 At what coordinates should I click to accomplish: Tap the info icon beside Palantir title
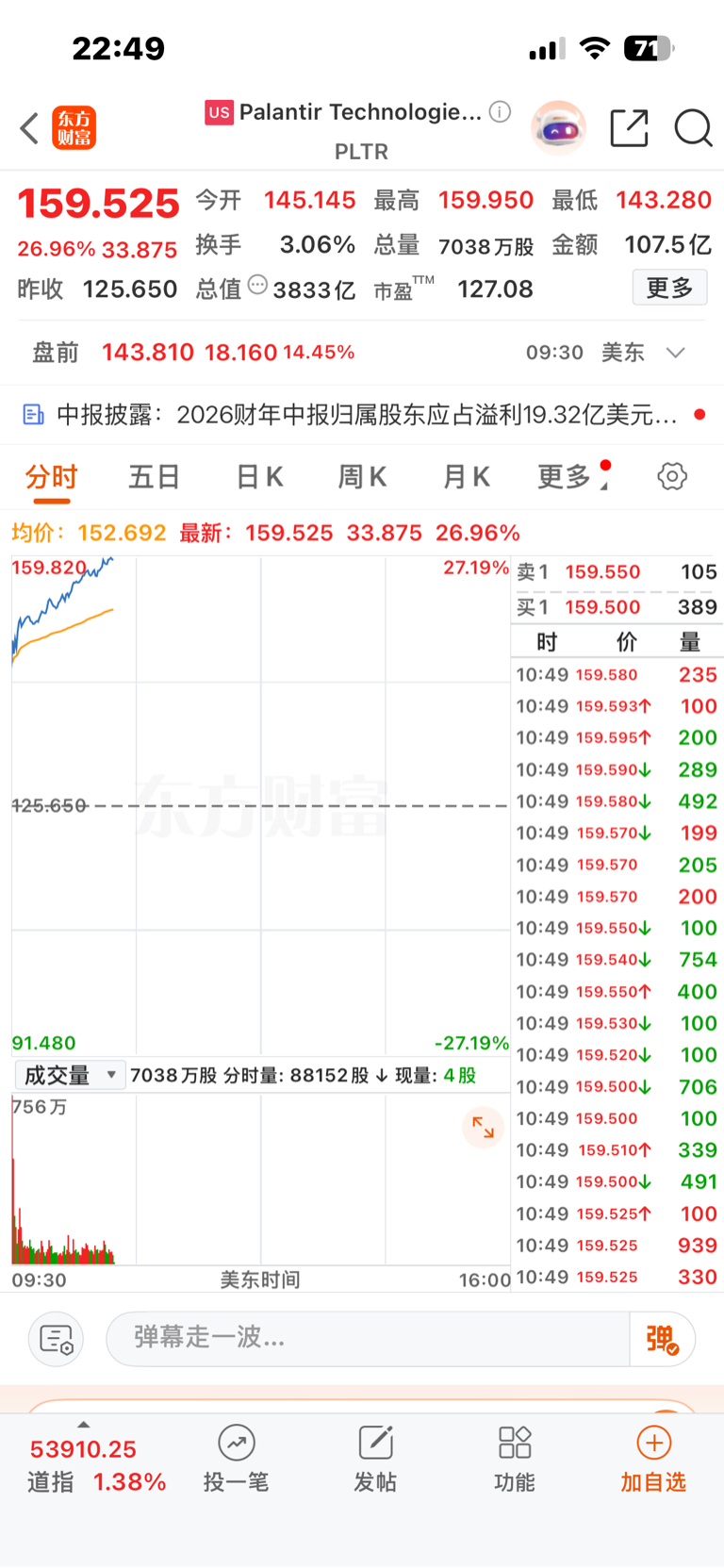[x=501, y=112]
